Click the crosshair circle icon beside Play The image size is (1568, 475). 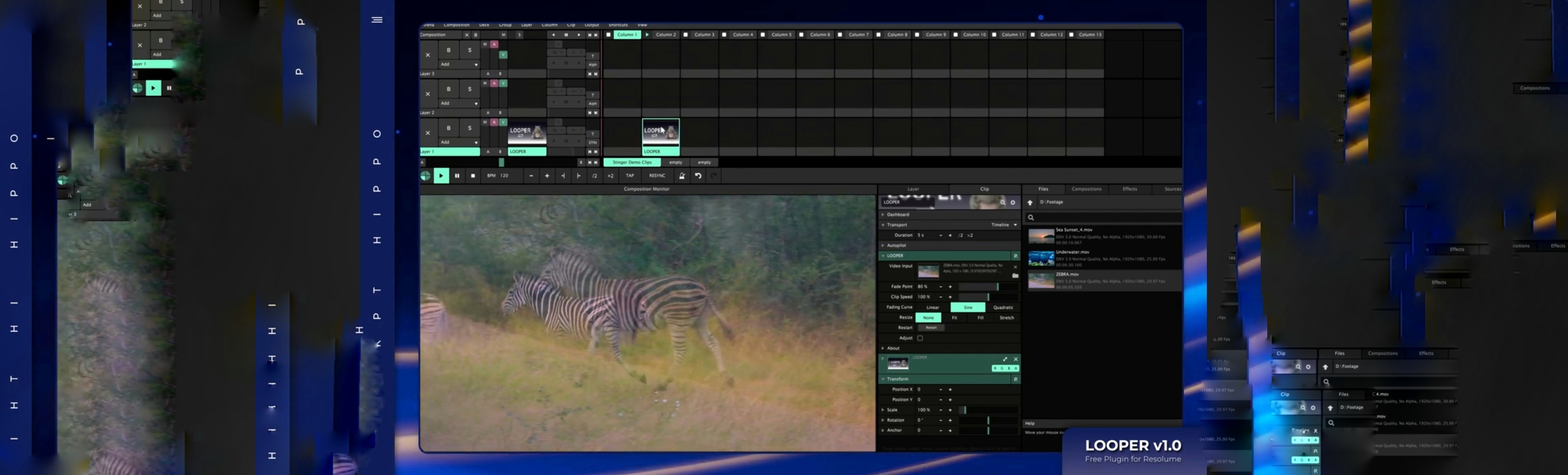(x=426, y=176)
